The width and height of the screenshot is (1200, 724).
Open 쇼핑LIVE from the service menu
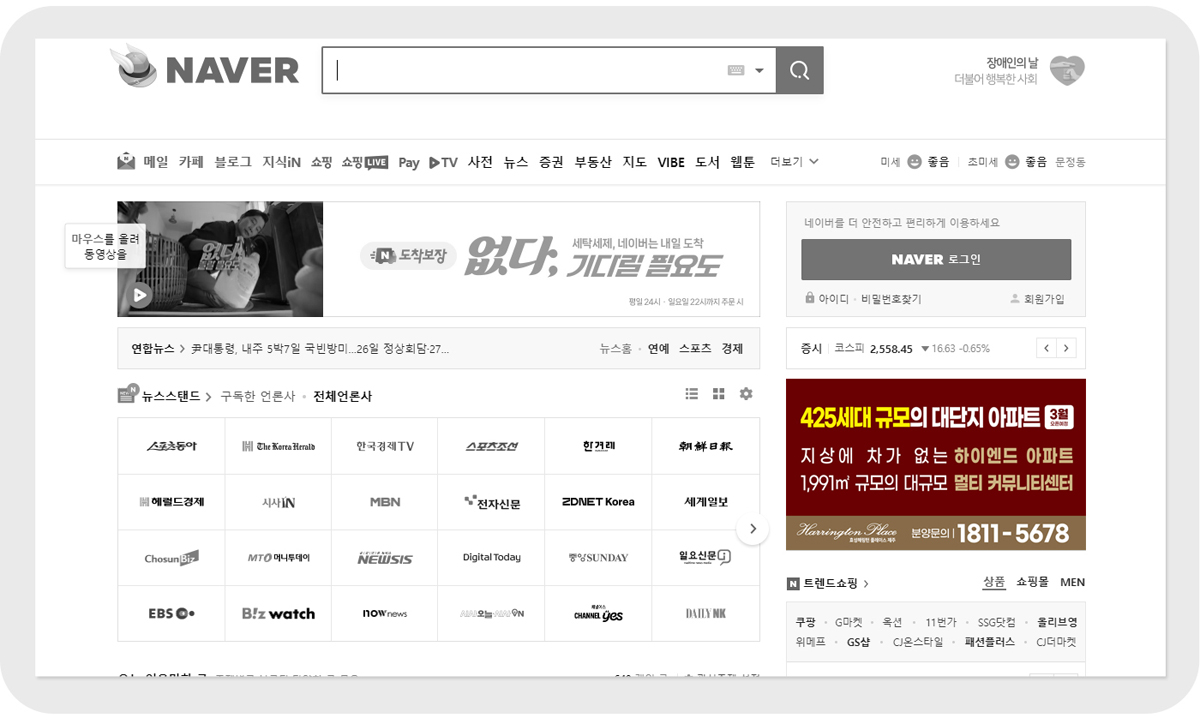point(364,162)
